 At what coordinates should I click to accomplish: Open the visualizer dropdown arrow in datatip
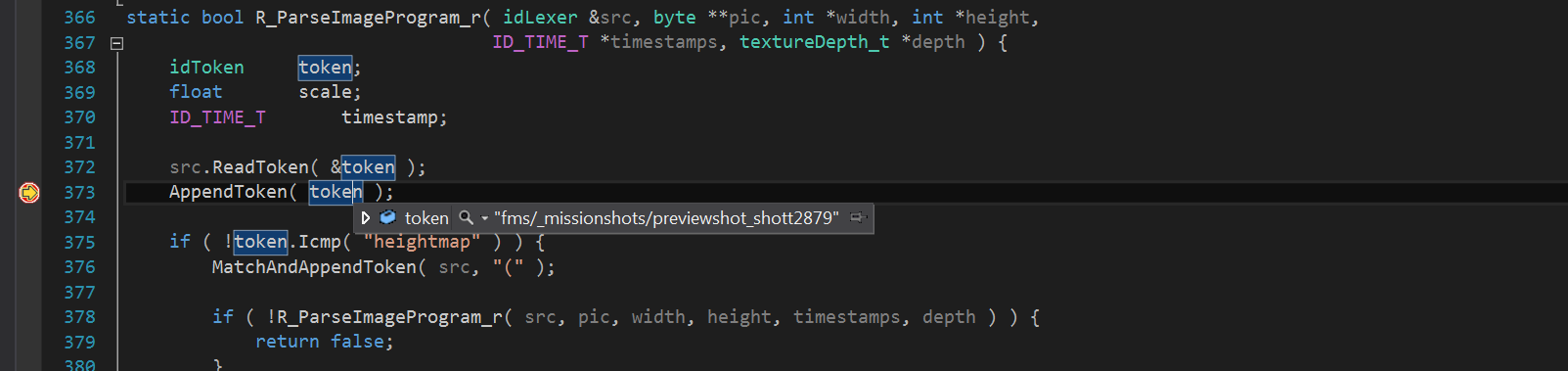(x=484, y=218)
